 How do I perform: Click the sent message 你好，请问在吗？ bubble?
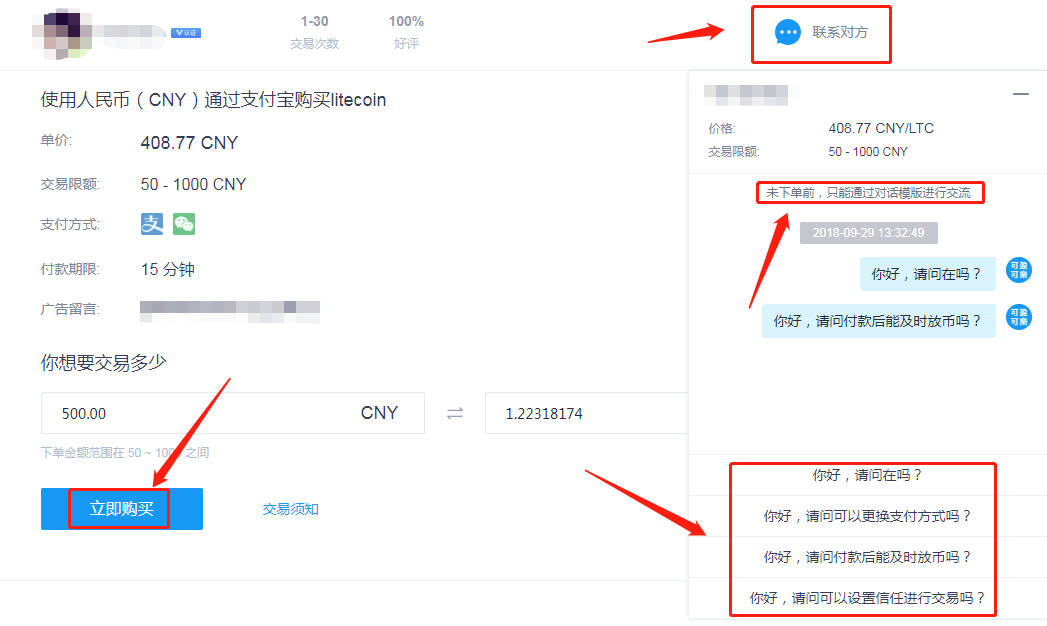click(x=927, y=274)
